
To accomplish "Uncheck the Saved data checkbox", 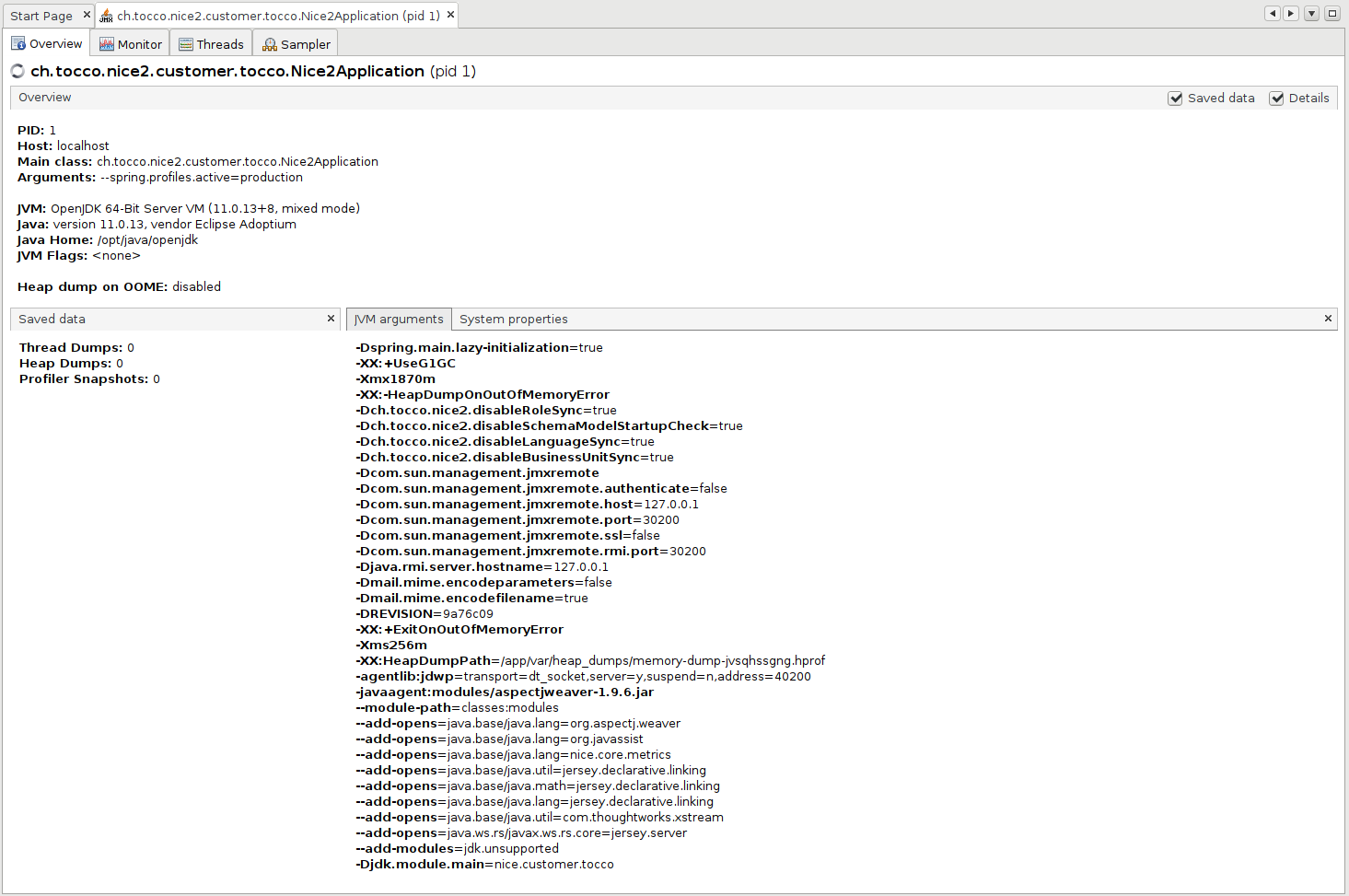I will (x=1175, y=99).
